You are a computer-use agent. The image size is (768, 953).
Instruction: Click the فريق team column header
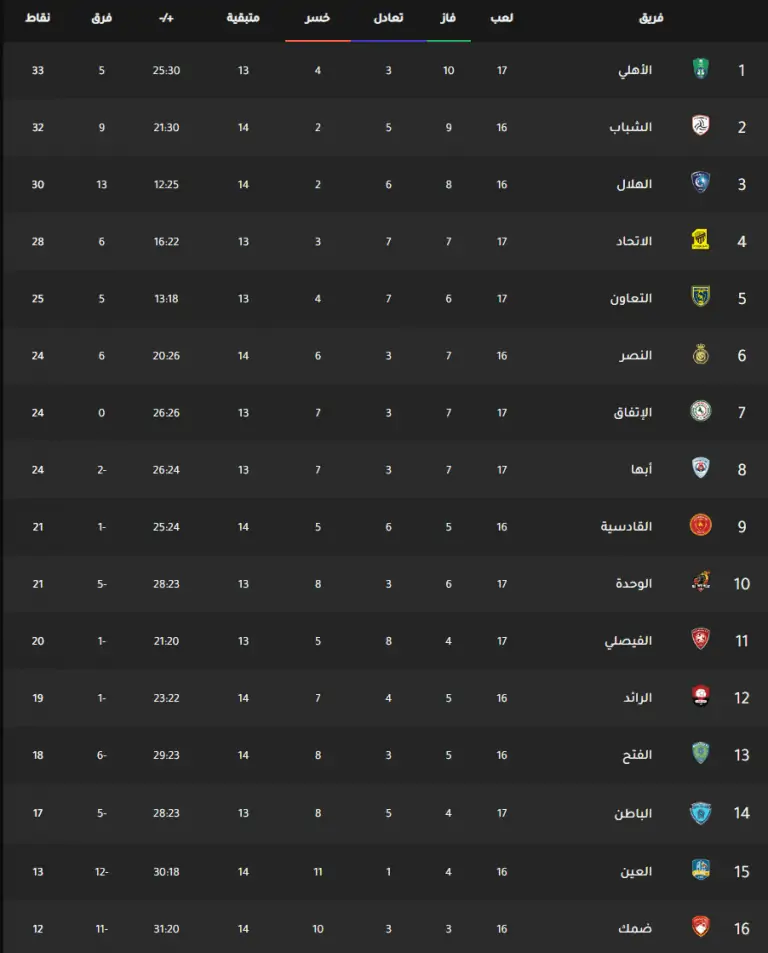point(651,18)
